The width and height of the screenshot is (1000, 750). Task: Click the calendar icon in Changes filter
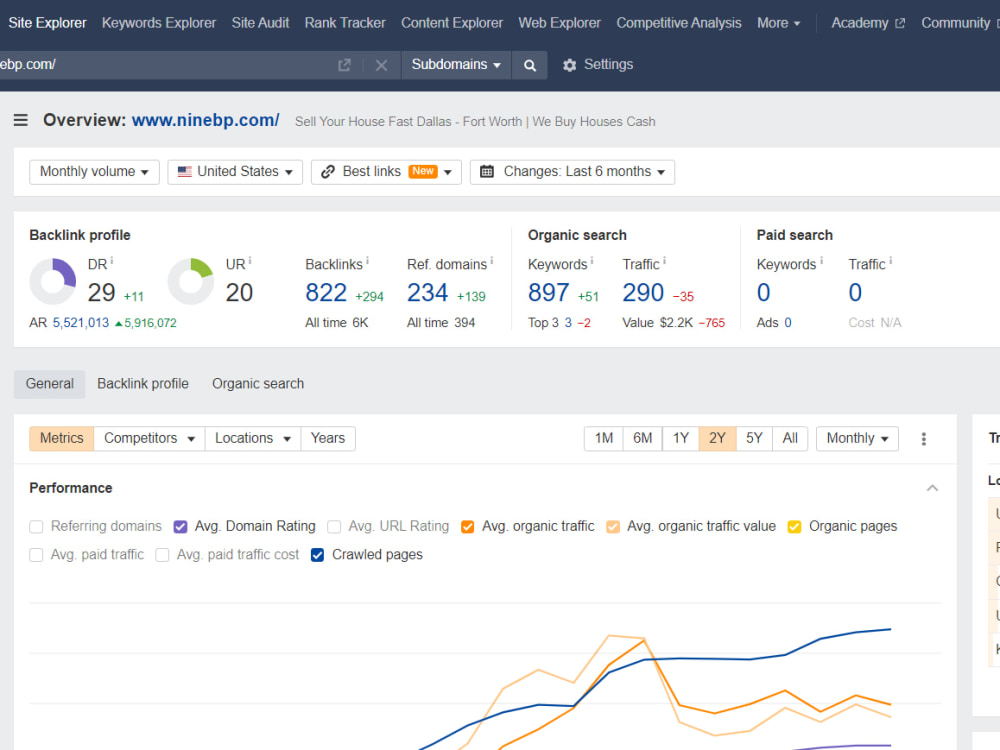pyautogui.click(x=487, y=172)
